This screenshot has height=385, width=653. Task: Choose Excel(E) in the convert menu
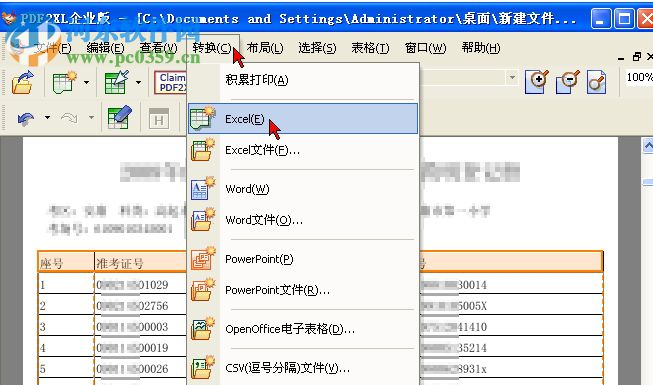(303, 119)
